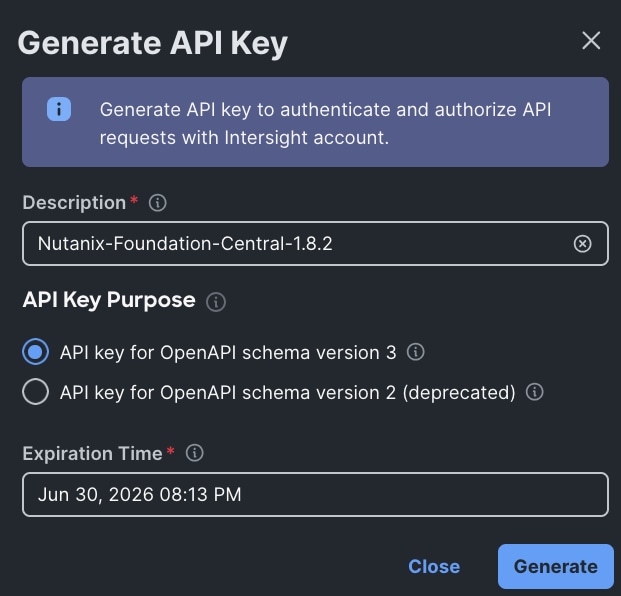Viewport: 621px width, 596px height.
Task: Open the Description field info tooltip icon
Action: point(158,203)
